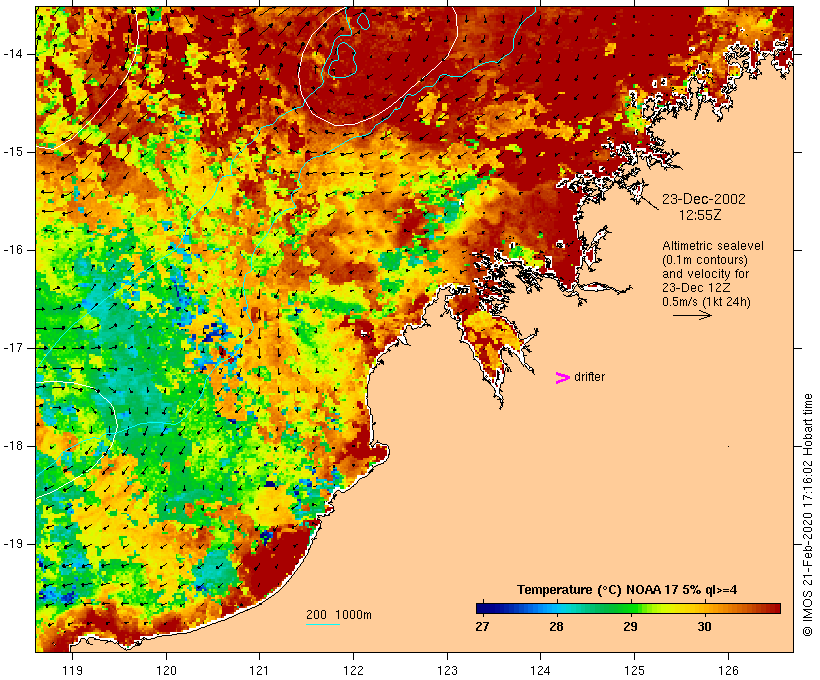Click longitude axis label 119

pyautogui.click(x=73, y=671)
